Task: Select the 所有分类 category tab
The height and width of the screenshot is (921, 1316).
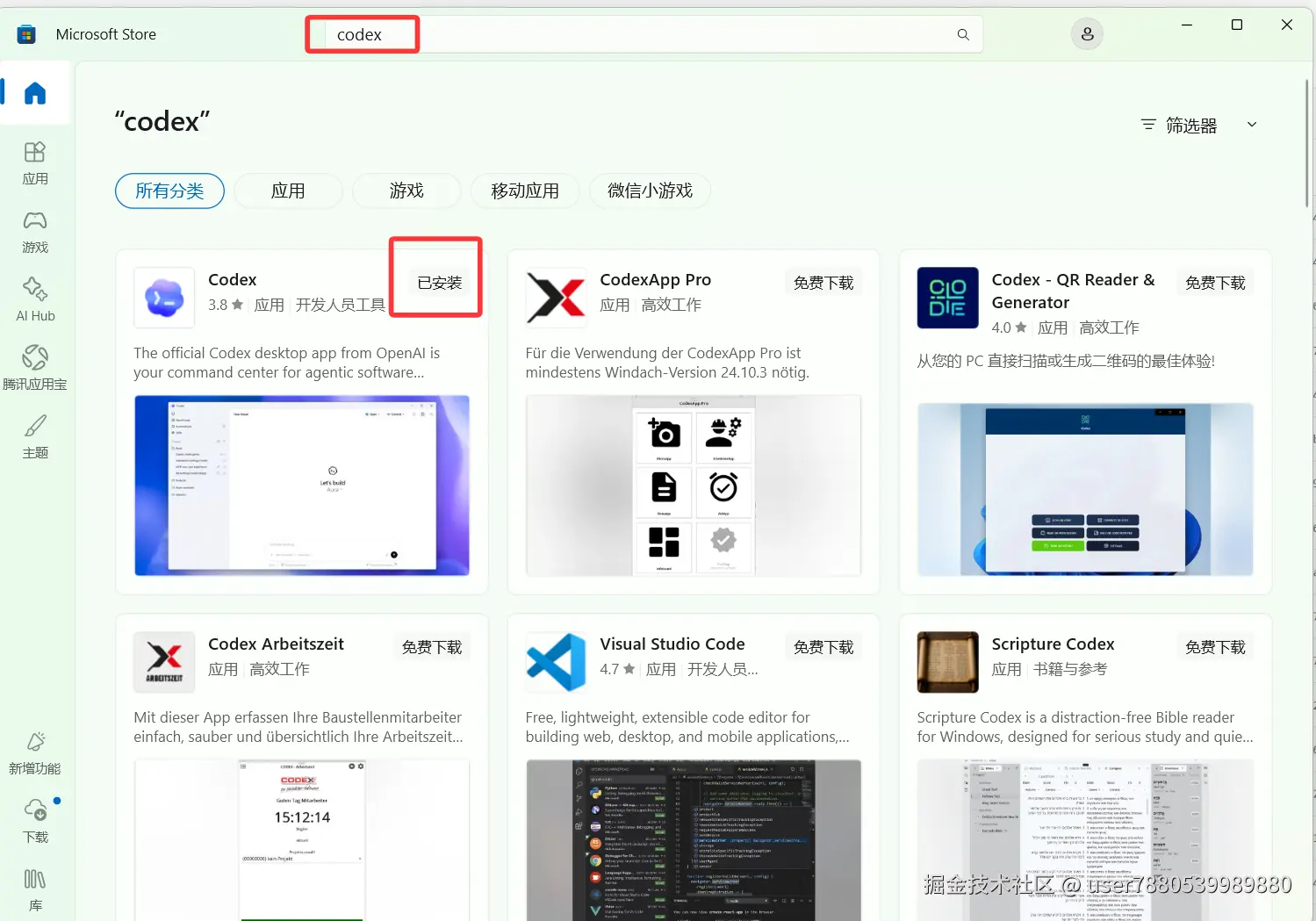Action: [169, 191]
